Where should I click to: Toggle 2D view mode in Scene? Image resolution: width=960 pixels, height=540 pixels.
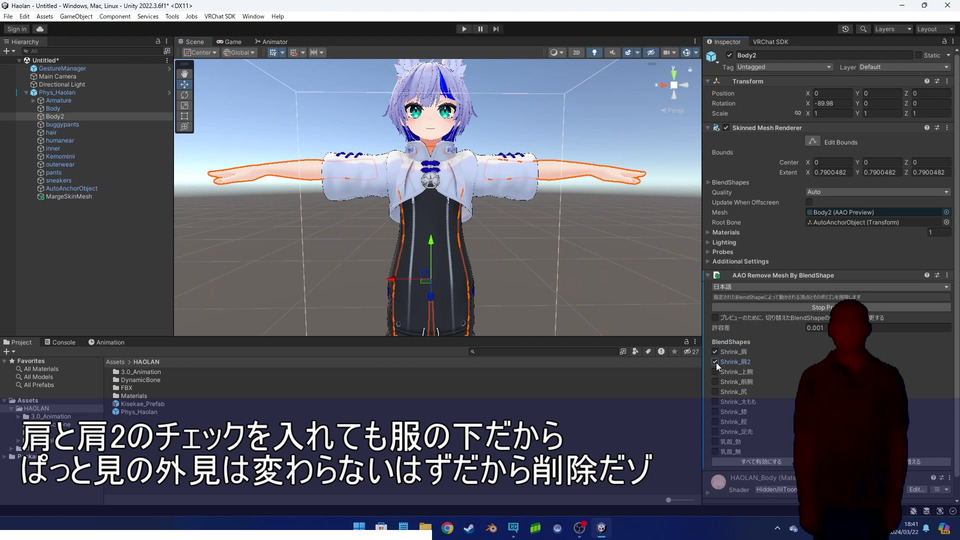[x=576, y=53]
